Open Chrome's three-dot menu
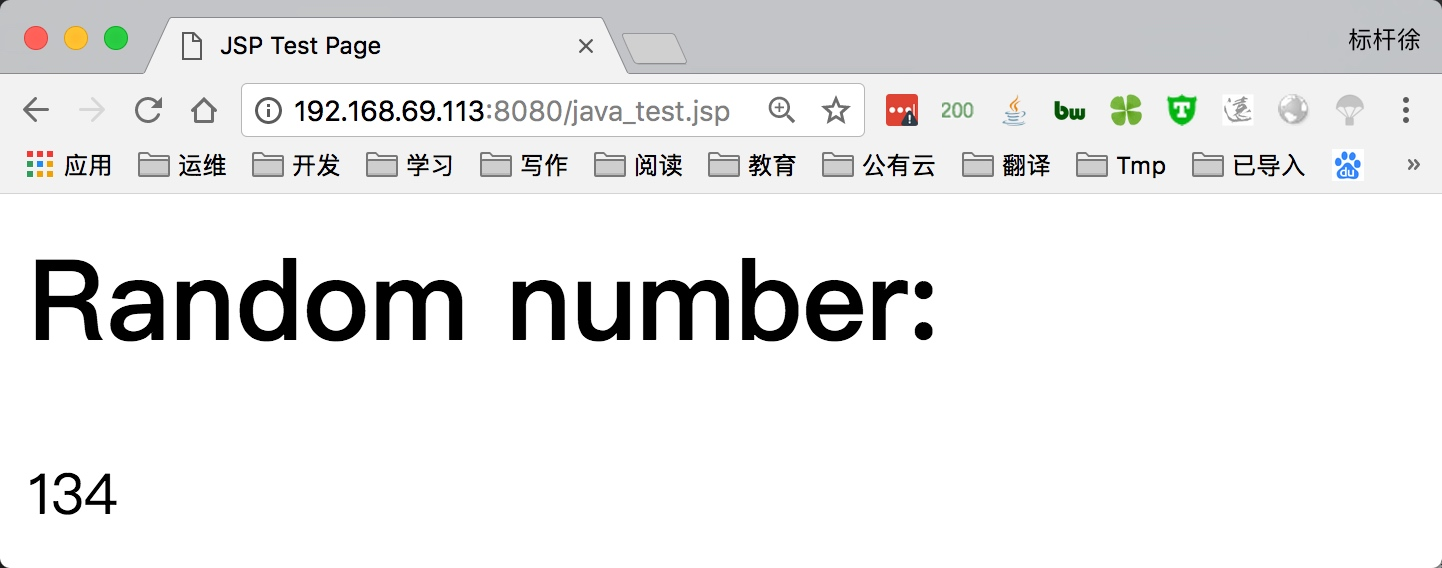Image resolution: width=1442 pixels, height=568 pixels. coord(1405,110)
